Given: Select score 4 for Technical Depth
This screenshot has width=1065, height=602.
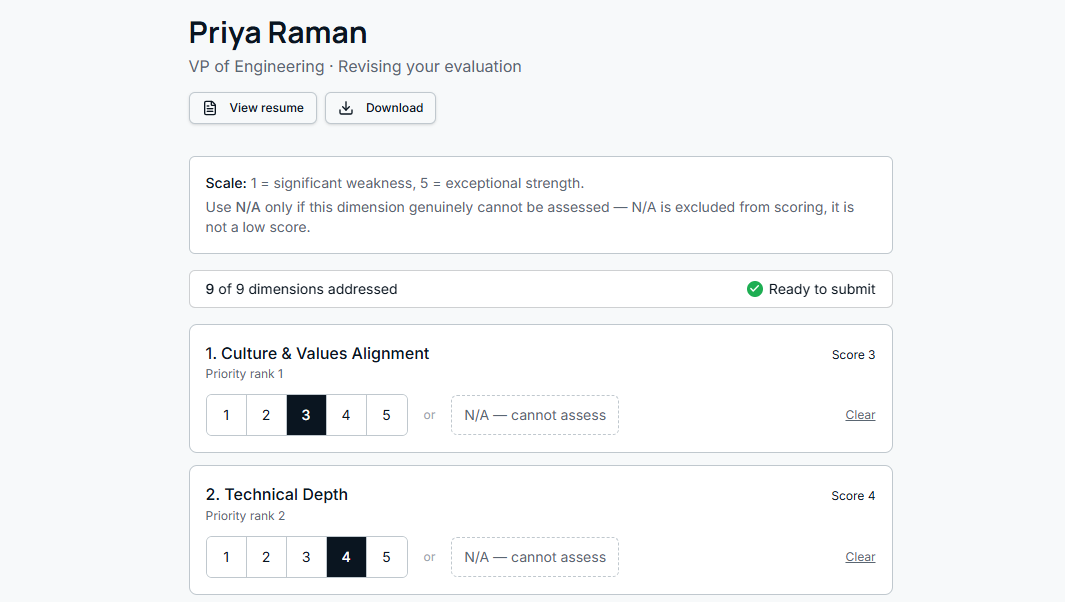Looking at the screenshot, I should pos(346,557).
